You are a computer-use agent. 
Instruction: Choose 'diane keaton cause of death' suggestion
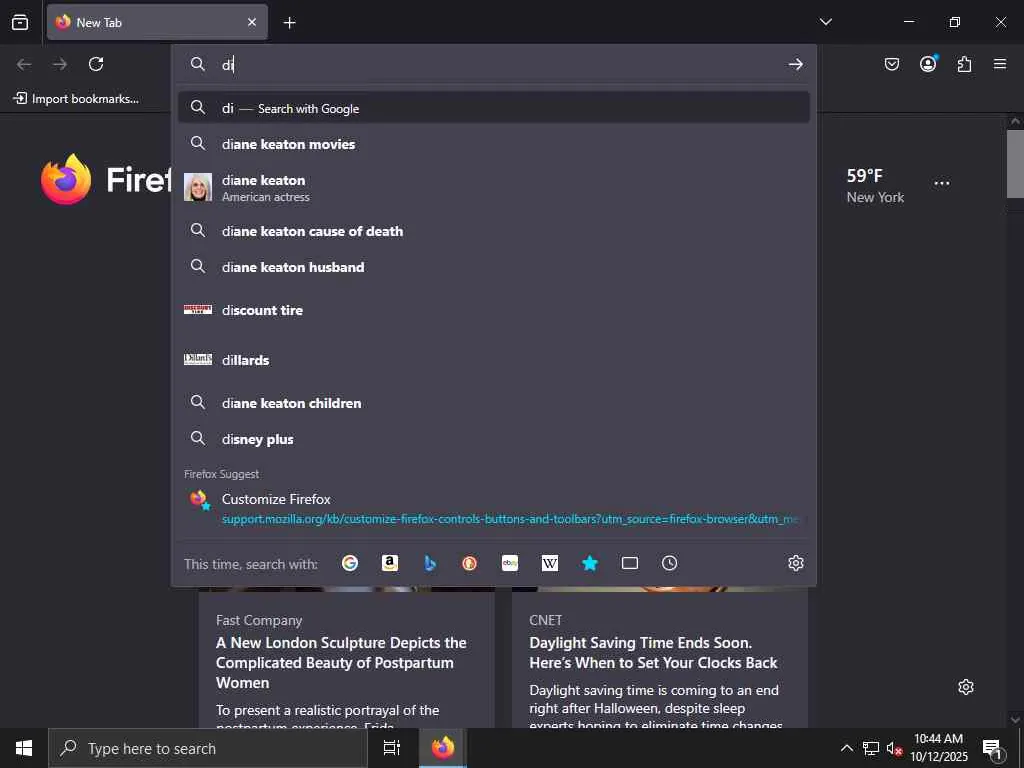coord(494,231)
